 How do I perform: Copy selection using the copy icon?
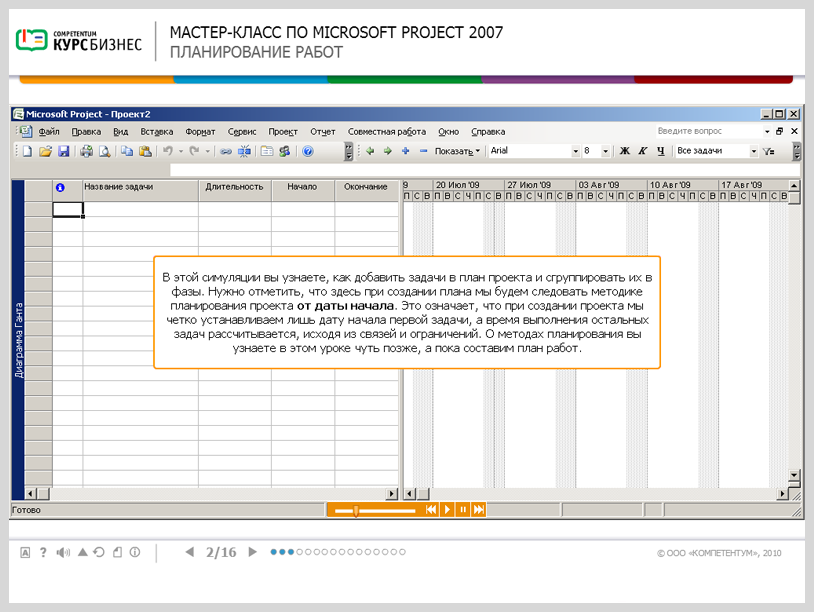[127, 151]
